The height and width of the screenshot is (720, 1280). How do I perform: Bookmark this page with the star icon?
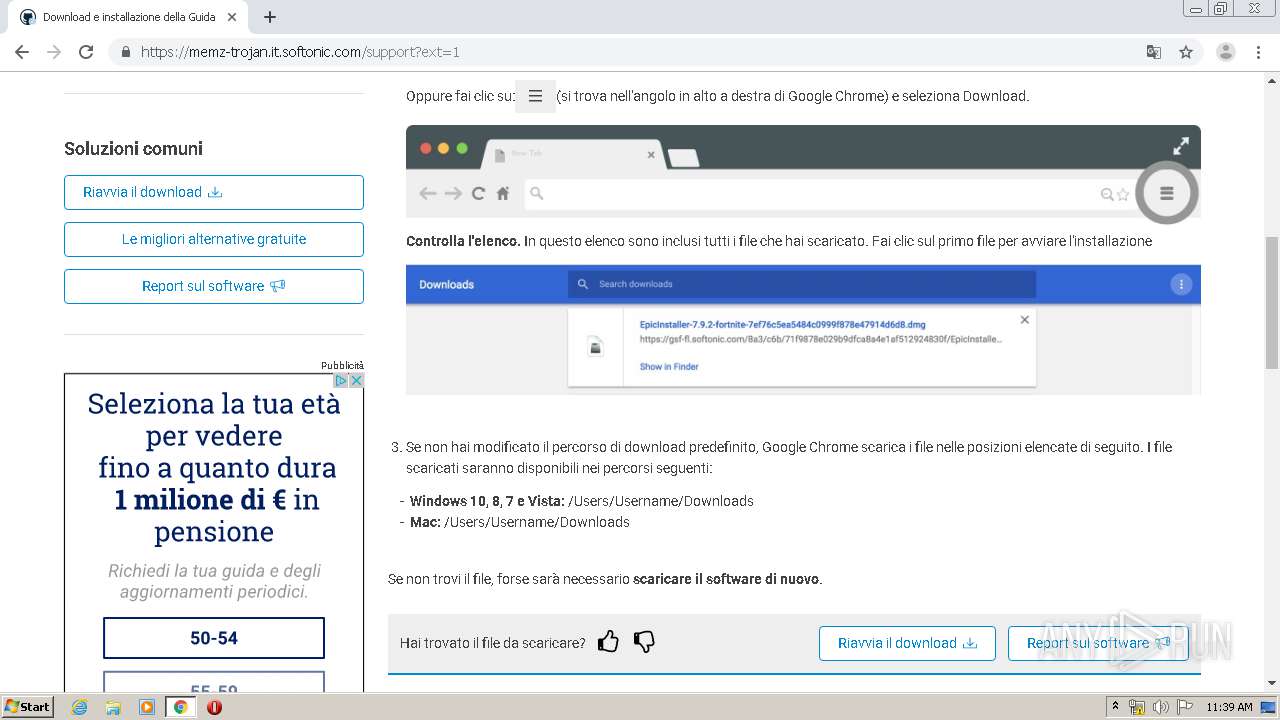tap(1186, 52)
